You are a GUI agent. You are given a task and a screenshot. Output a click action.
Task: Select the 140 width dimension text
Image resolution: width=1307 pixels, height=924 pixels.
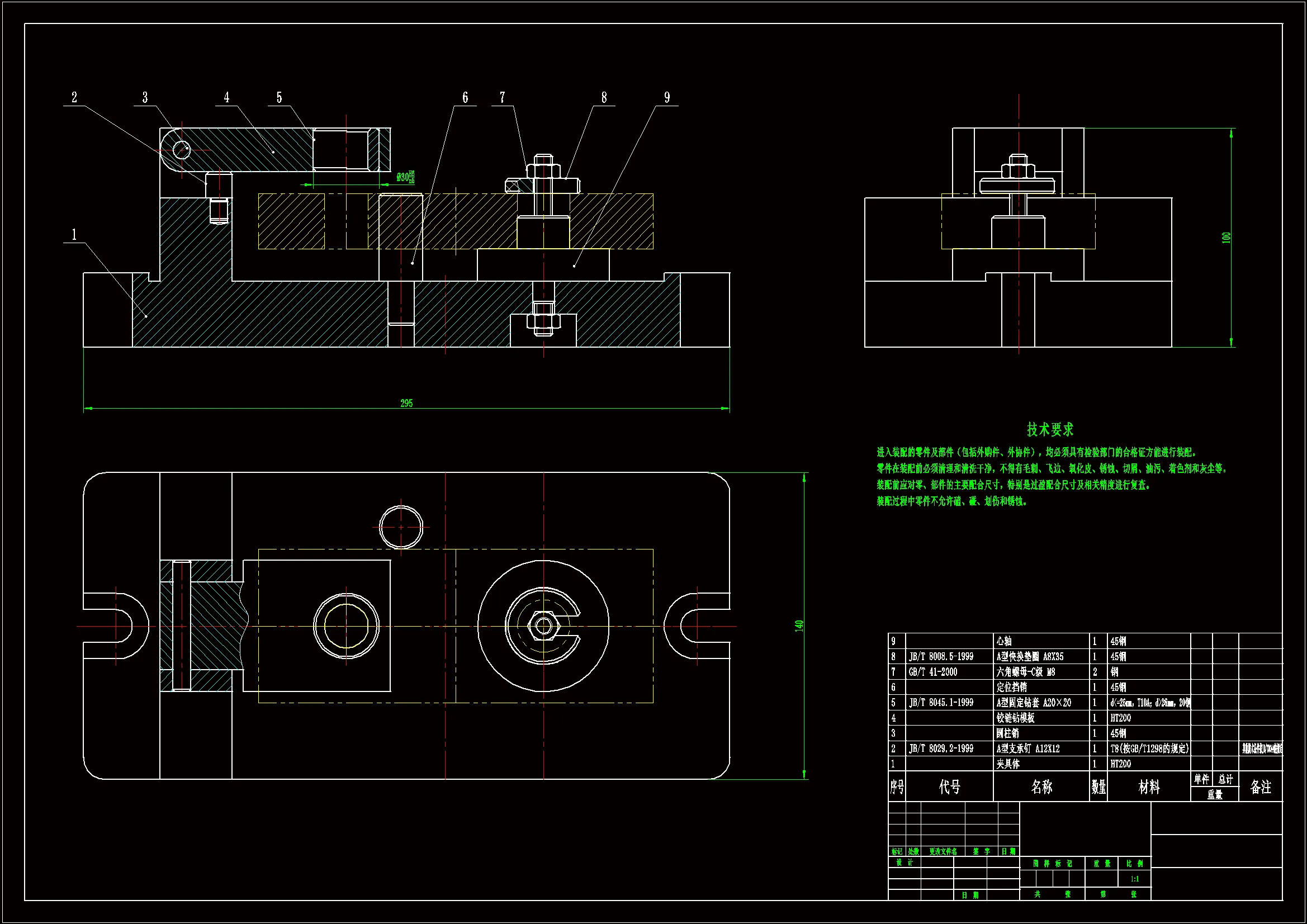pos(799,625)
